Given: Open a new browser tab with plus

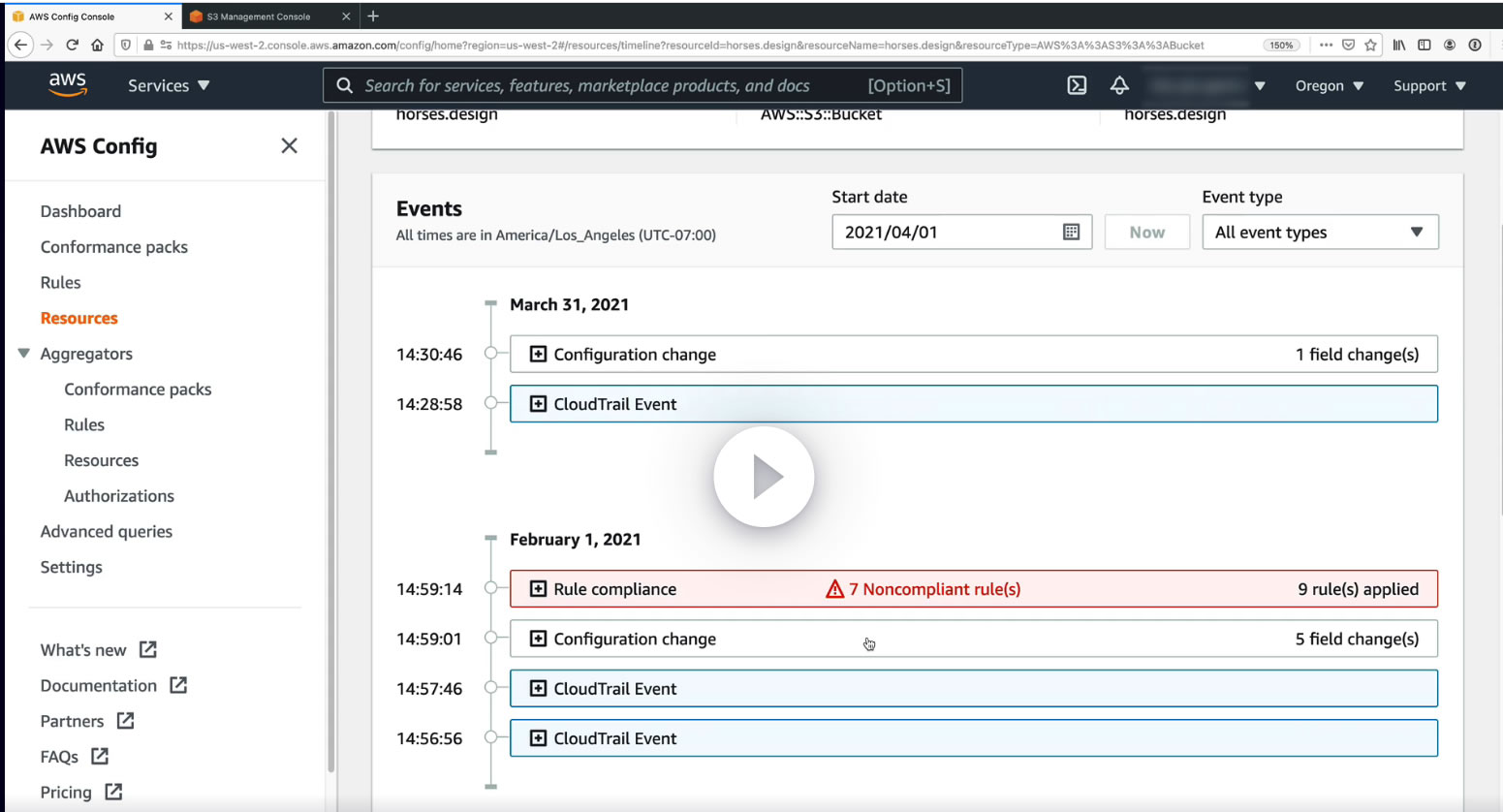Looking at the screenshot, I should tap(373, 16).
